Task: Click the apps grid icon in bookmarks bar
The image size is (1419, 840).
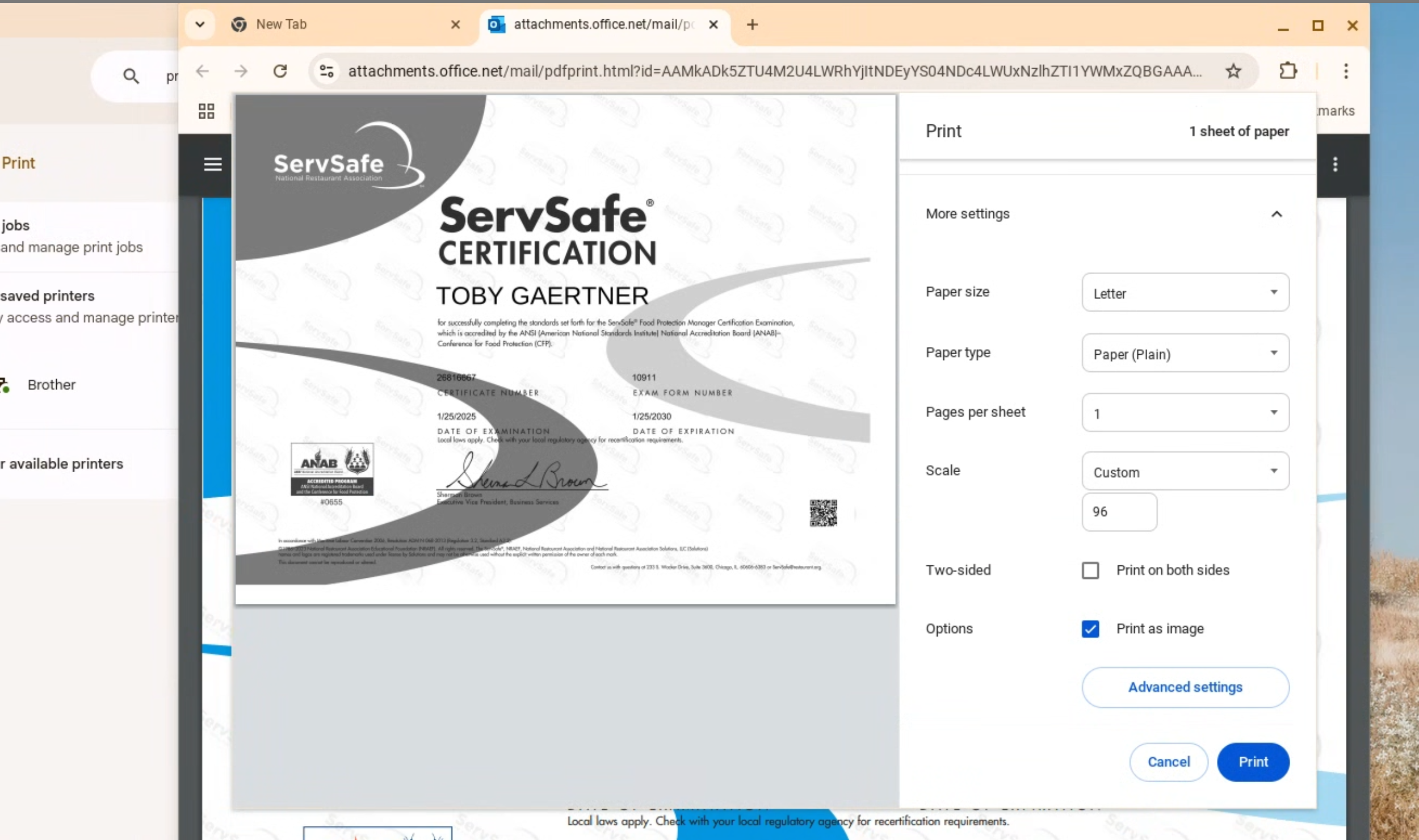Action: [x=207, y=111]
